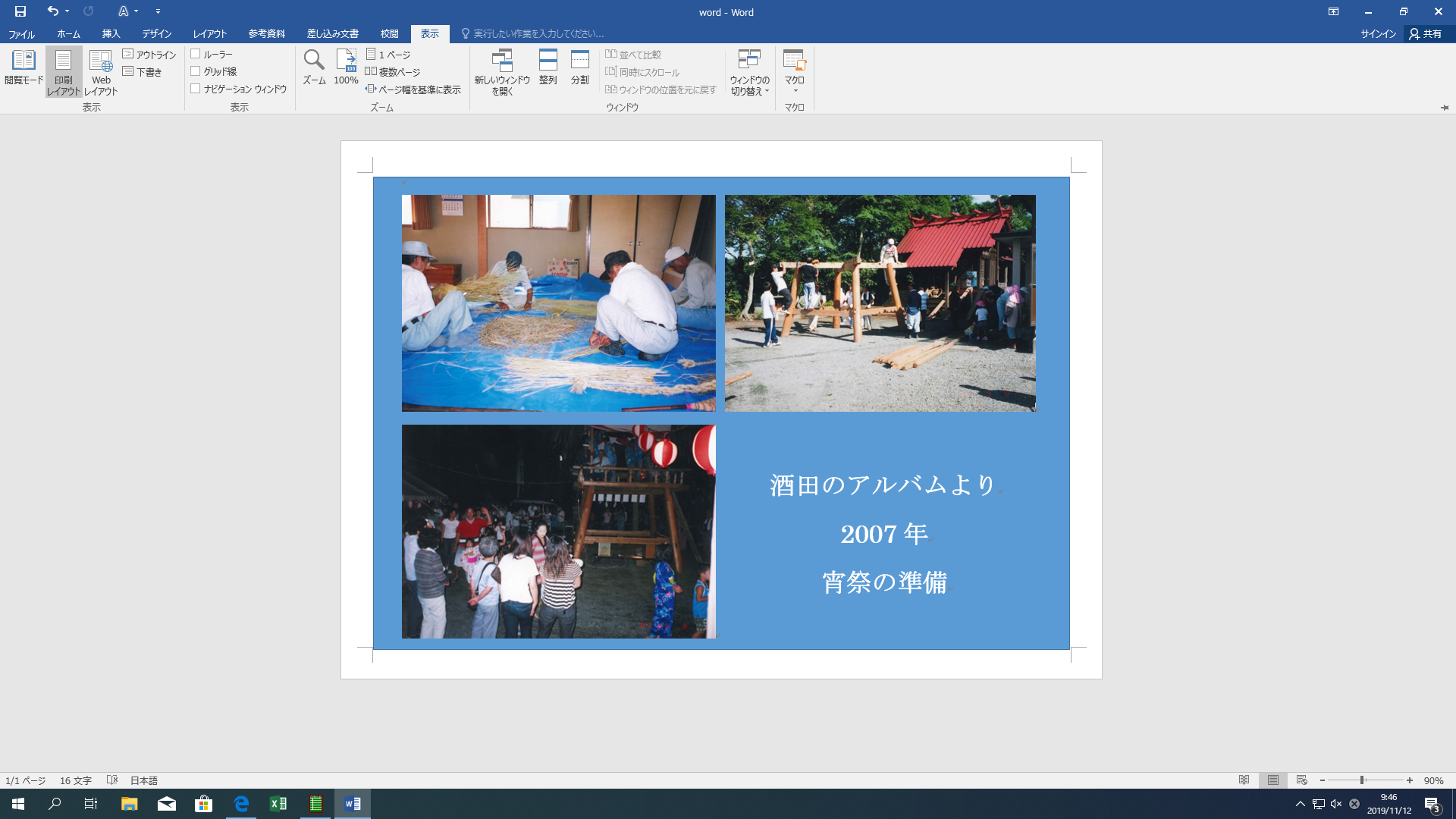
Task: Split the window (分割)
Action: (579, 67)
